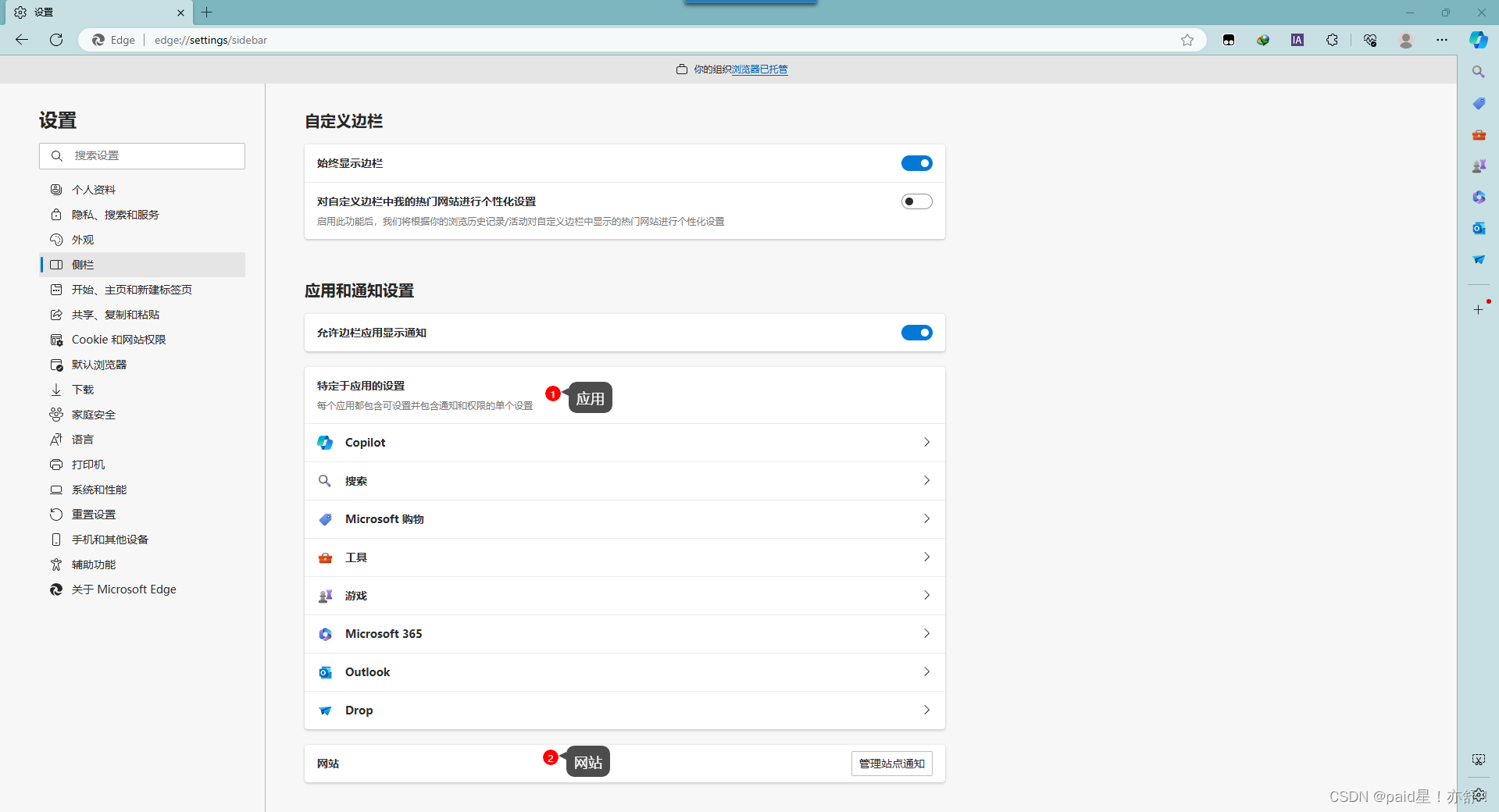
Task: Expand Drop app settings row
Action: (625, 710)
